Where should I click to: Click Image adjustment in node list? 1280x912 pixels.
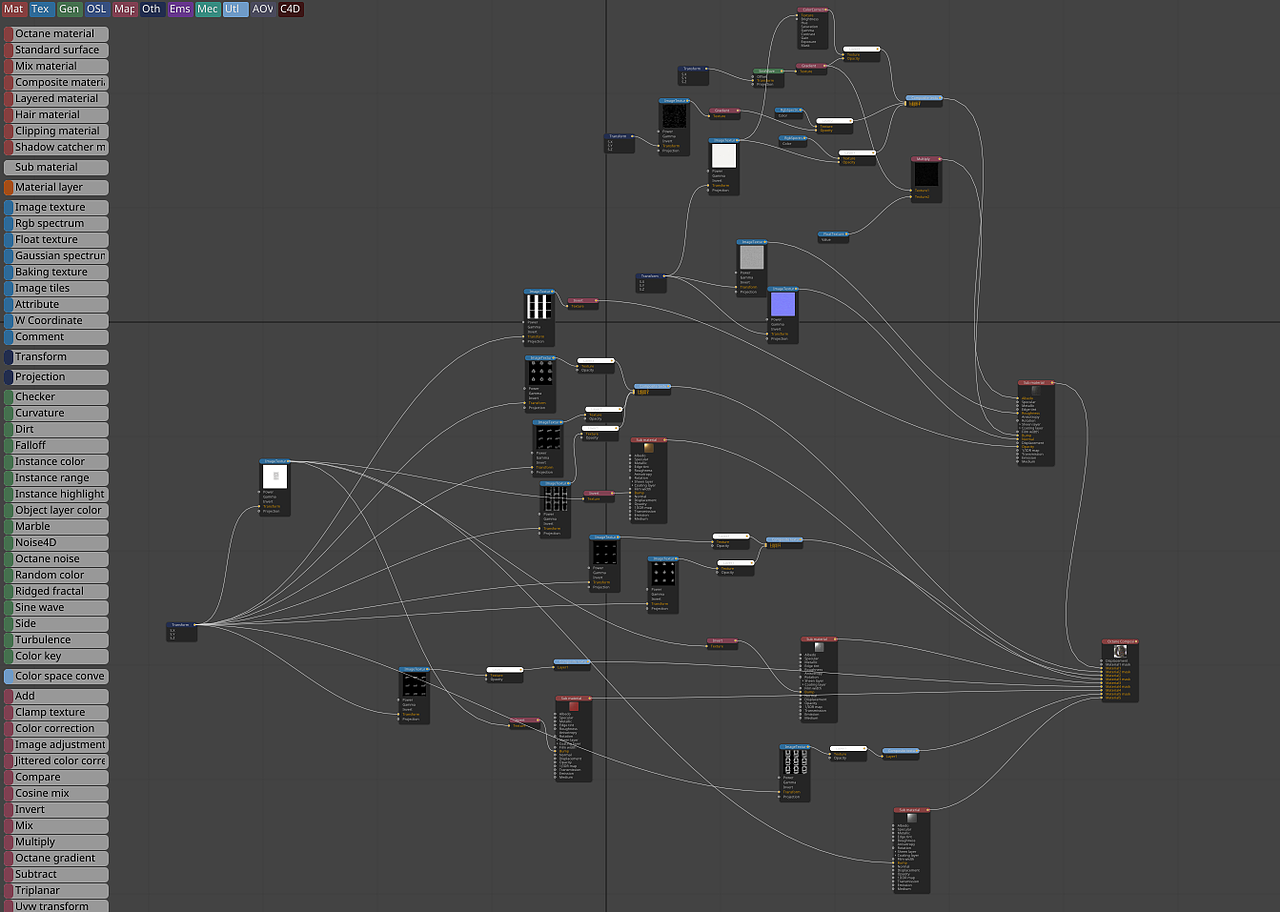coord(56,744)
